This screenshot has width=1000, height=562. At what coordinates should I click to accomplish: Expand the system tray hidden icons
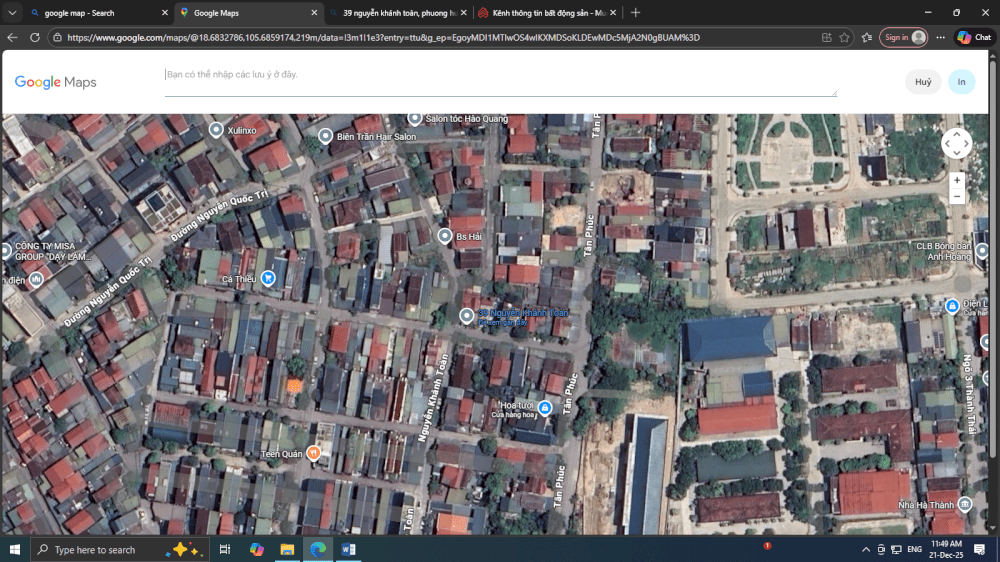click(x=865, y=549)
